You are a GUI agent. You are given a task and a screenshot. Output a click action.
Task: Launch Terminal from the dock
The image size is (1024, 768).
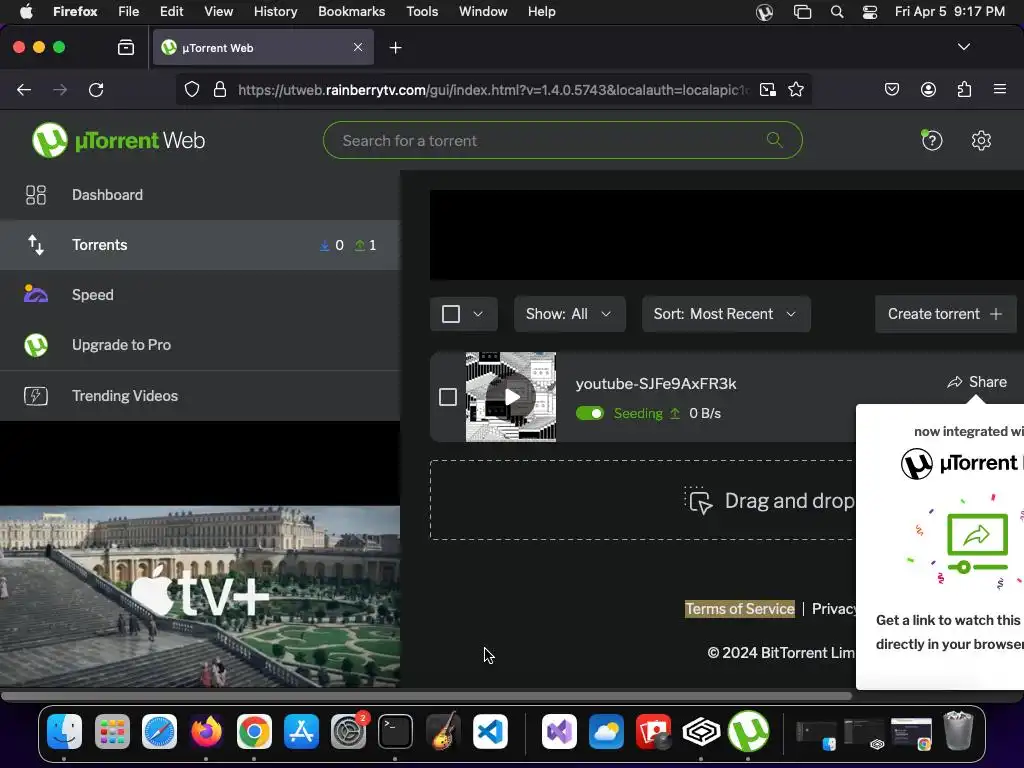pyautogui.click(x=395, y=731)
